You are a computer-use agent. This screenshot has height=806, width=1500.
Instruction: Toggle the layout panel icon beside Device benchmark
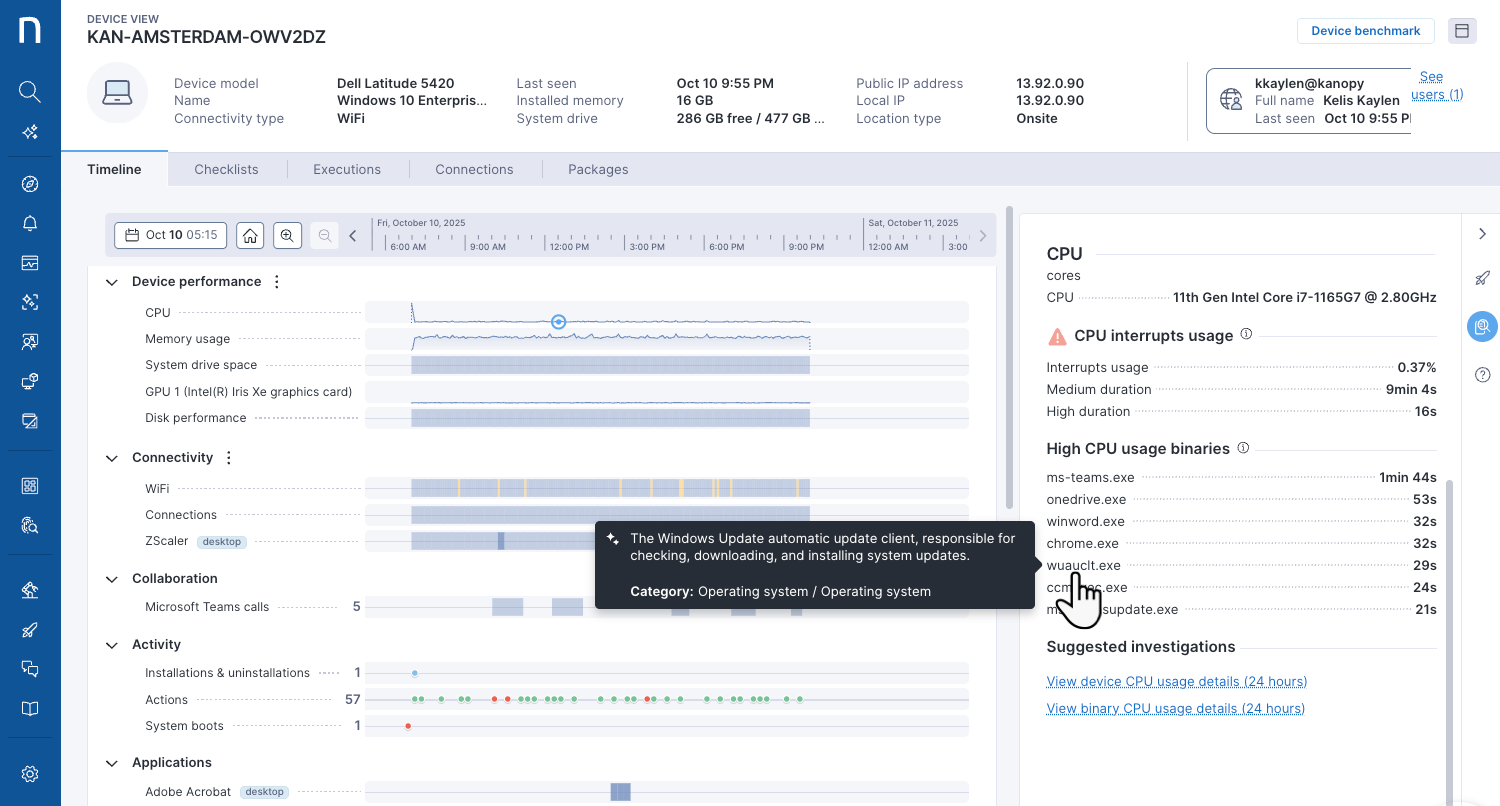pyautogui.click(x=1461, y=31)
